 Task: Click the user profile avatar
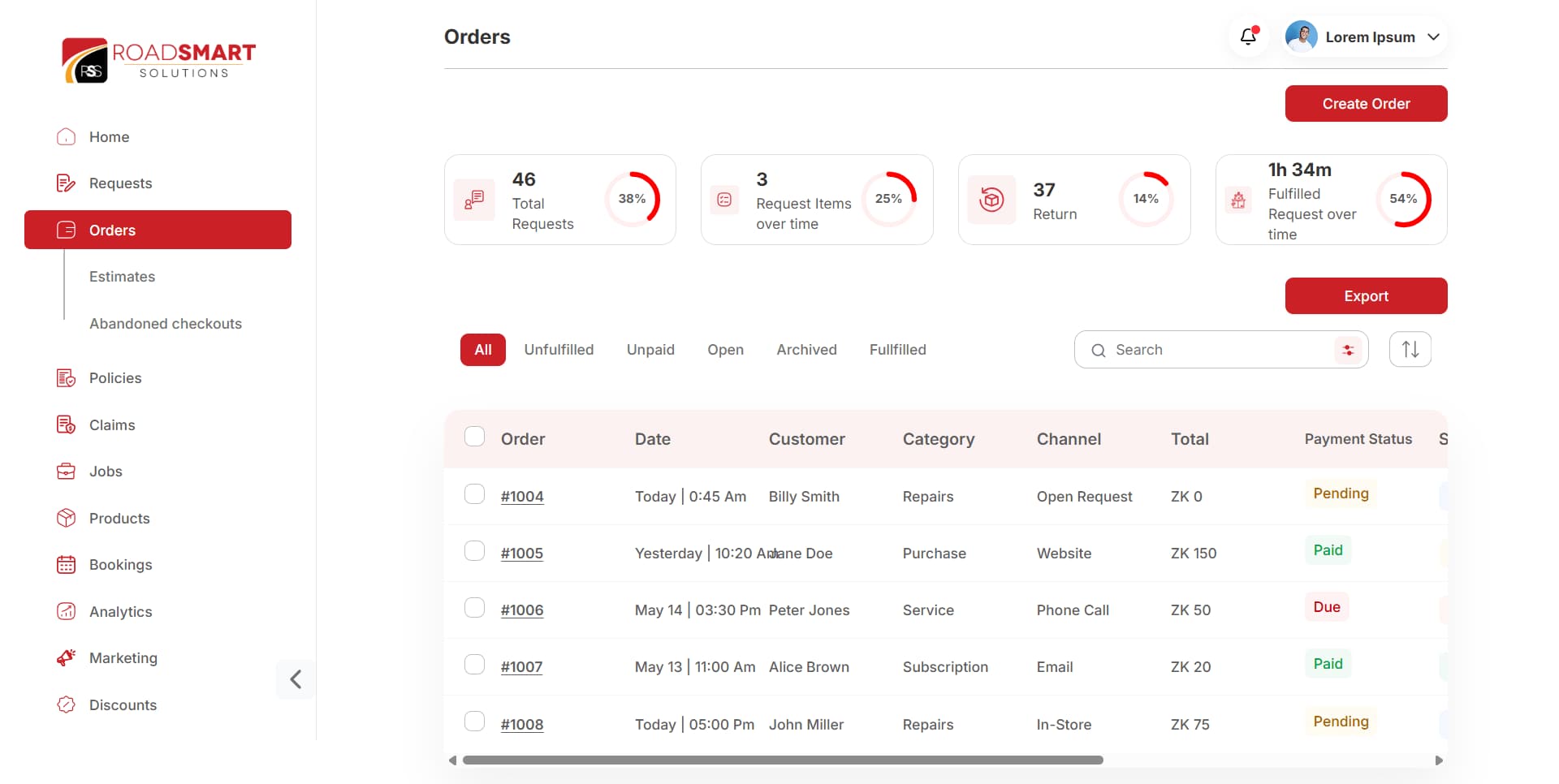click(x=1302, y=37)
